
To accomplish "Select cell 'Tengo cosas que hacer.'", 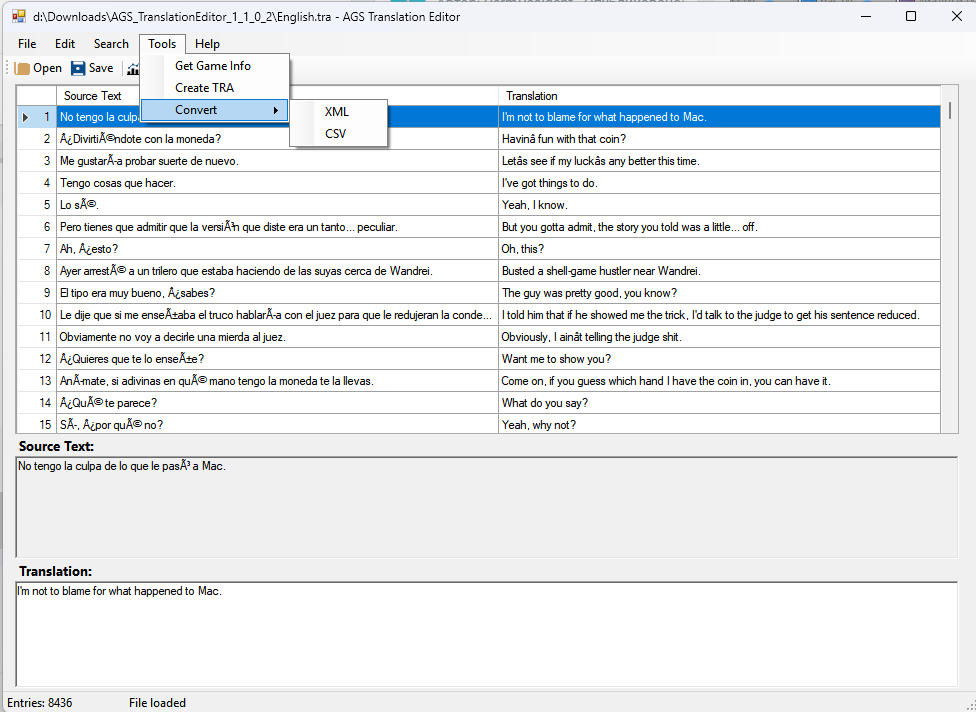I will 278,183.
